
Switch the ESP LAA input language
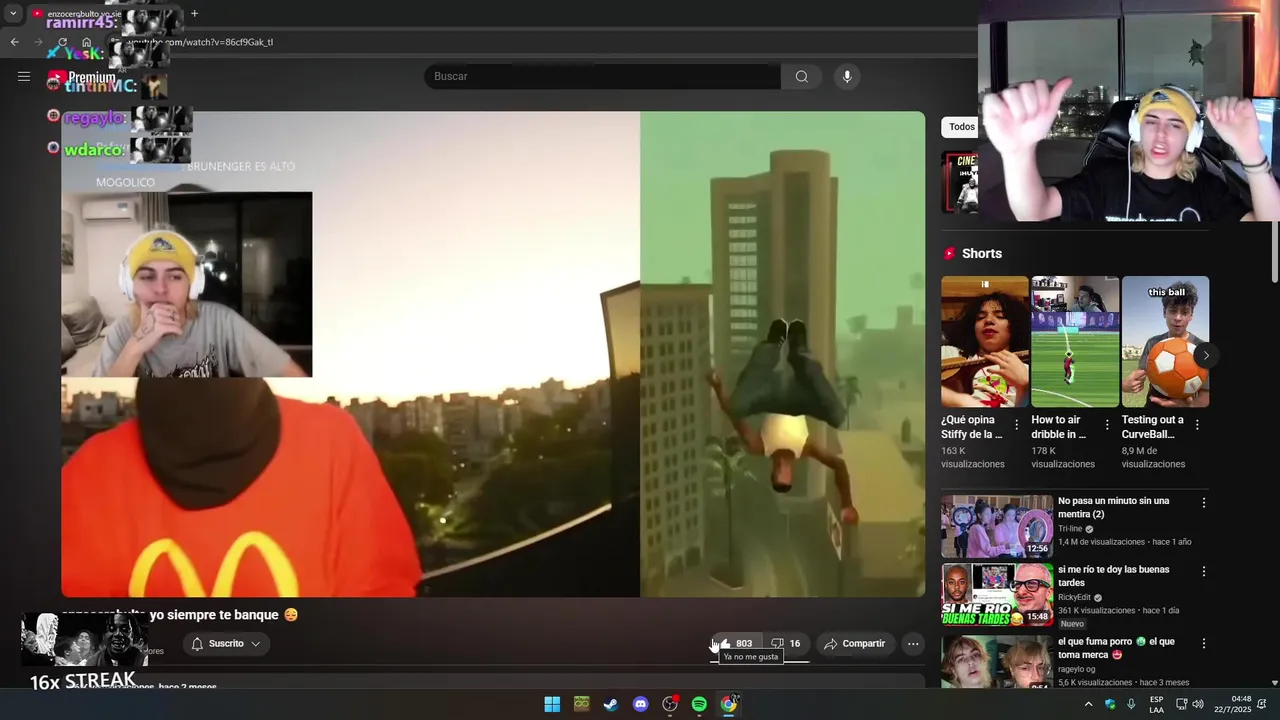coord(1156,704)
